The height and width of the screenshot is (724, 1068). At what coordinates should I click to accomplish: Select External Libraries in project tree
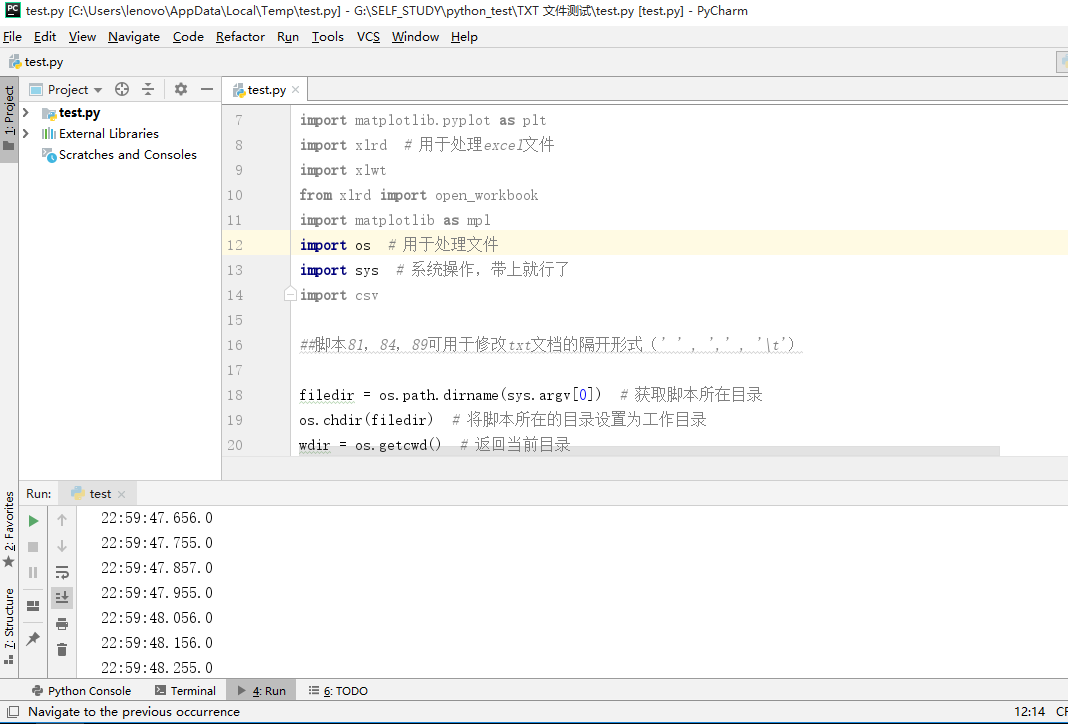[x=108, y=133]
